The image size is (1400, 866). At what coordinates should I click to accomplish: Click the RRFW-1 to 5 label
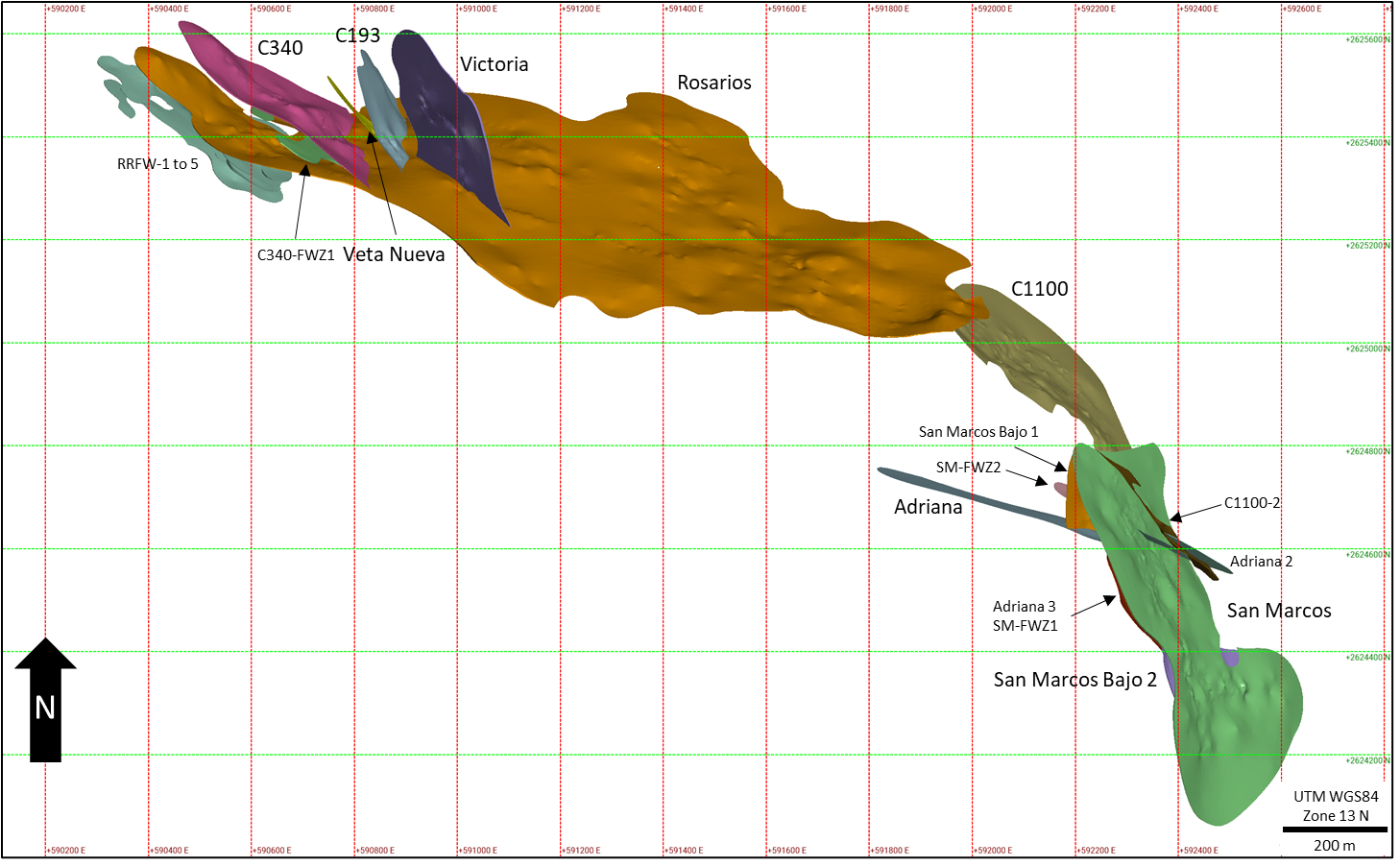coord(157,164)
